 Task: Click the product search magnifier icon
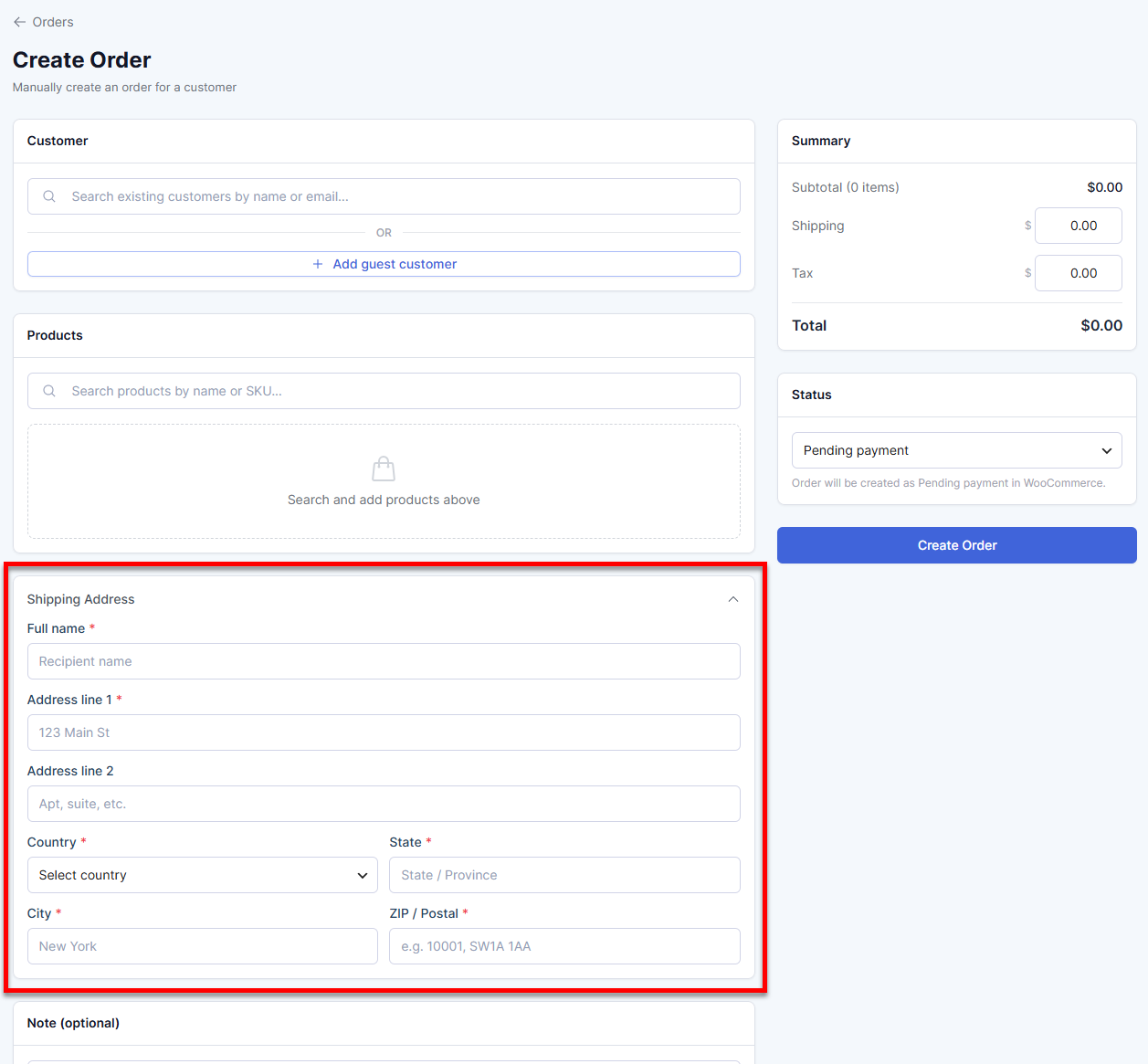[49, 391]
